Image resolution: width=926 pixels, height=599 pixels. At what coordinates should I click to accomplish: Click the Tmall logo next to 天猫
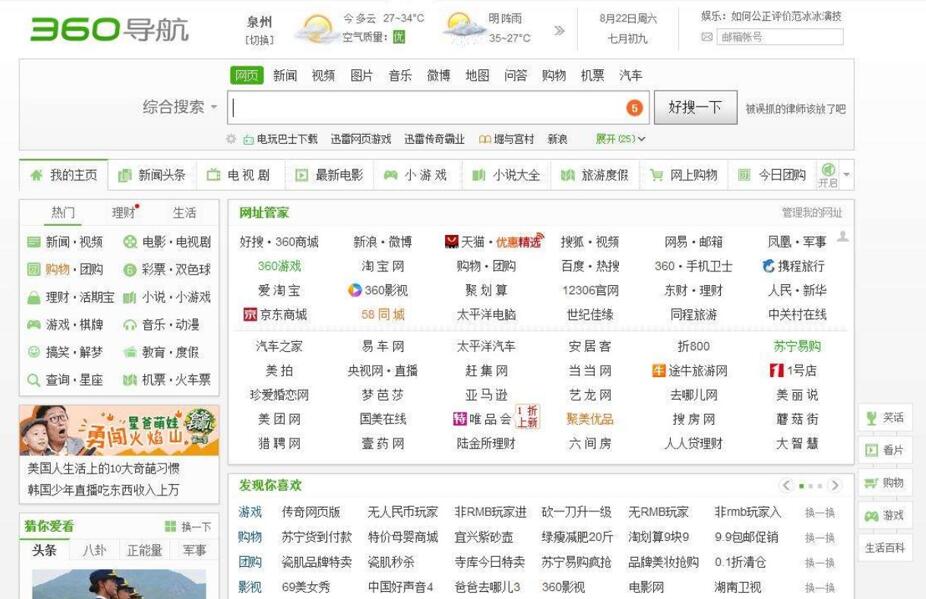pyautogui.click(x=451, y=242)
